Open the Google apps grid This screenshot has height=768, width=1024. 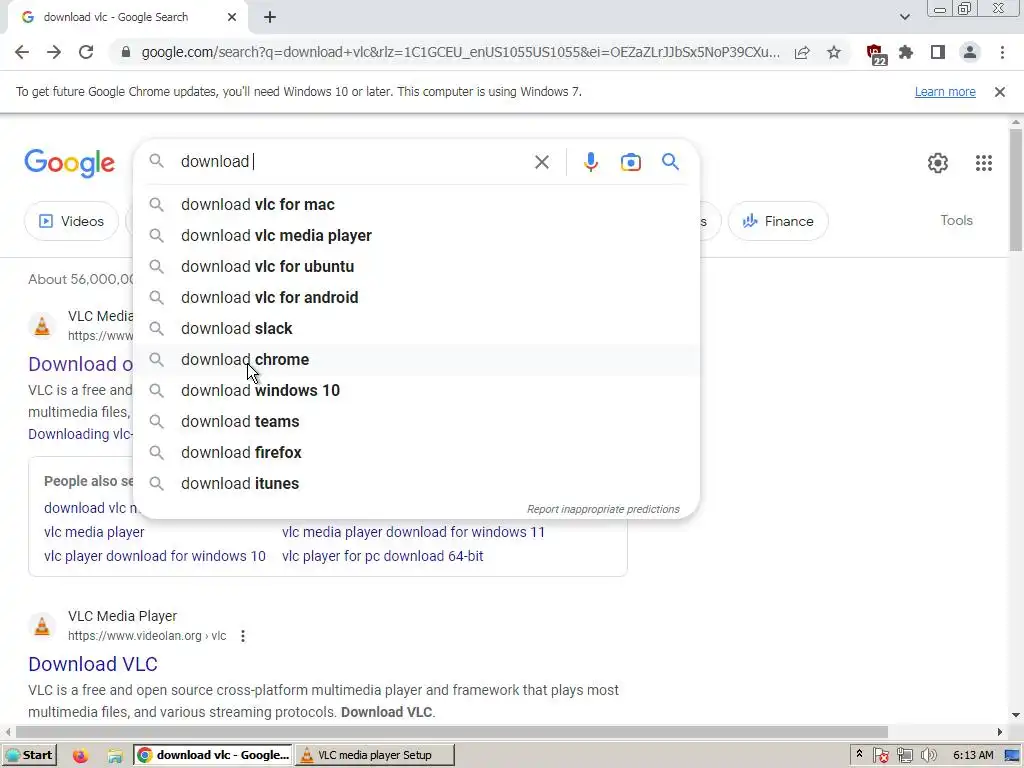click(984, 163)
